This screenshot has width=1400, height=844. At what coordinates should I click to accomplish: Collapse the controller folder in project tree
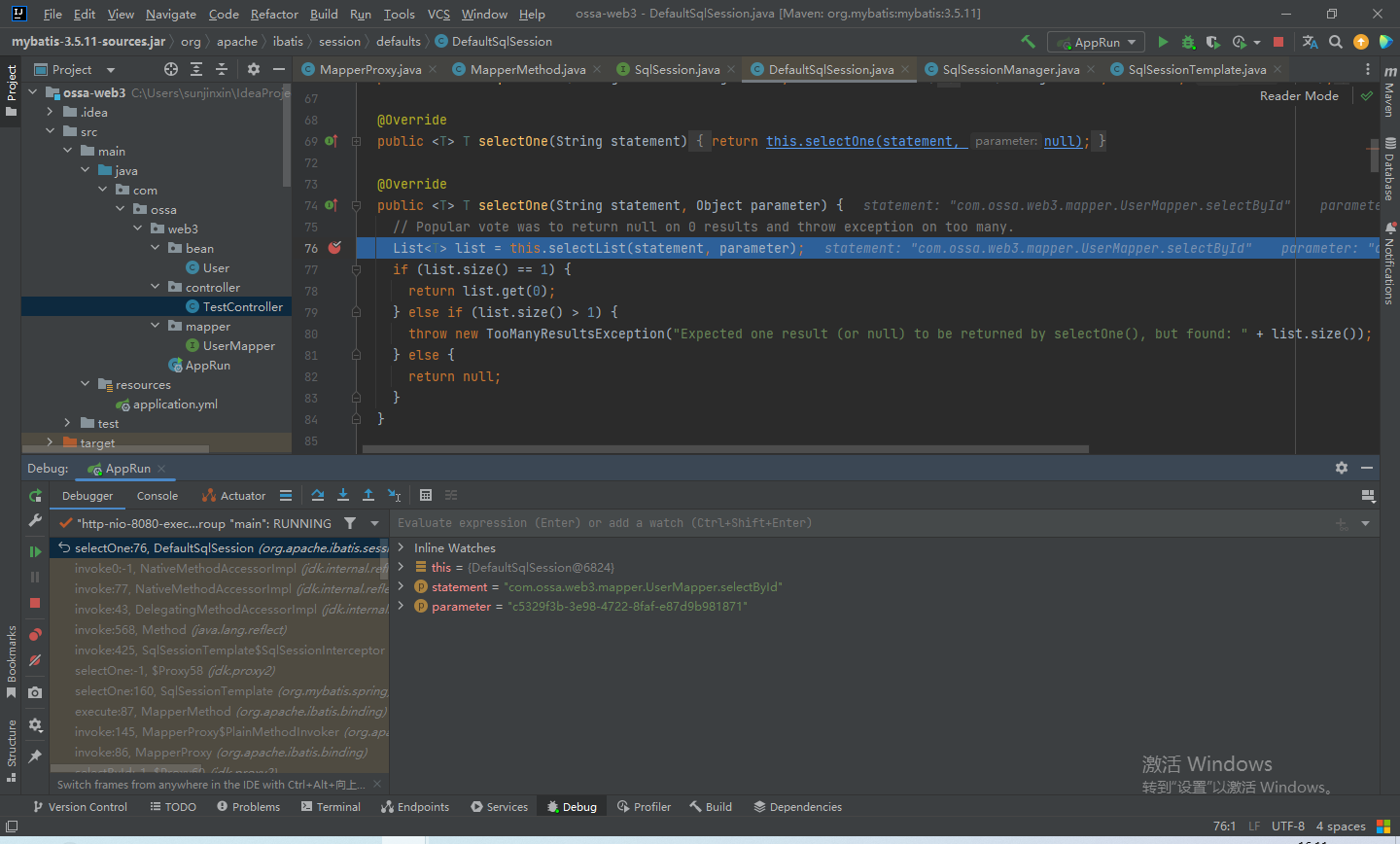(155, 287)
